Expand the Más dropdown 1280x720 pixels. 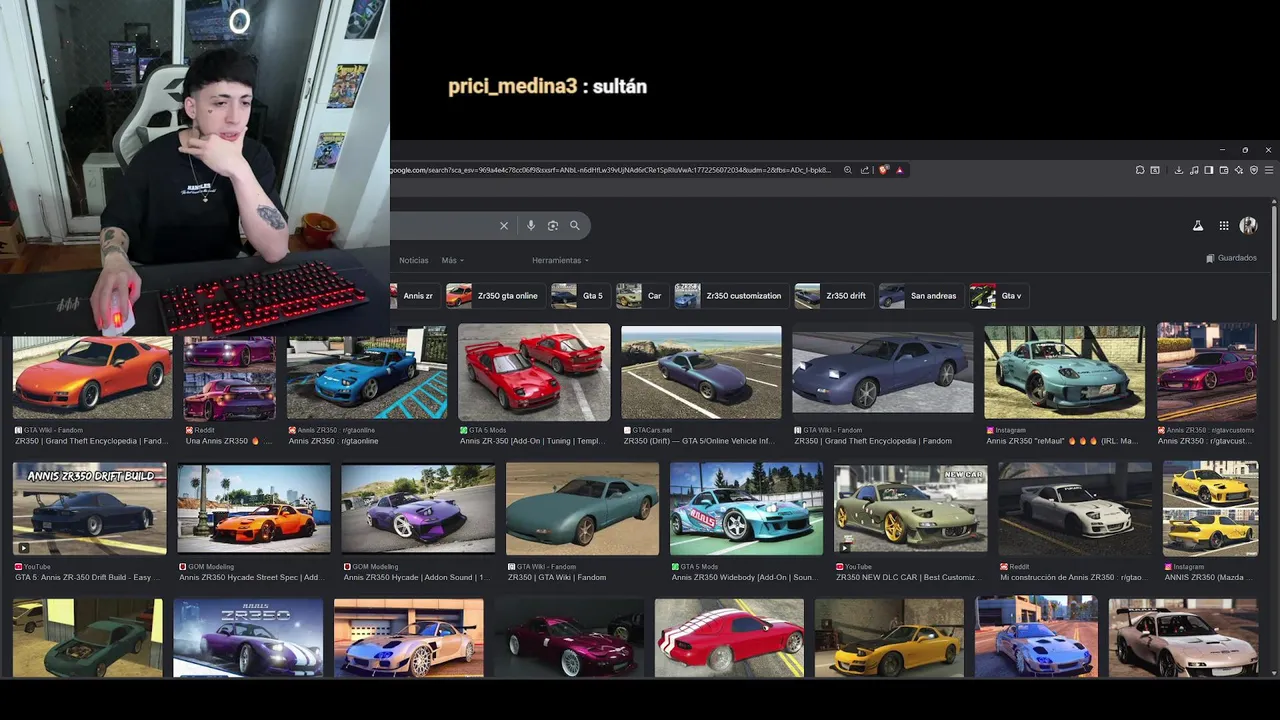[452, 260]
